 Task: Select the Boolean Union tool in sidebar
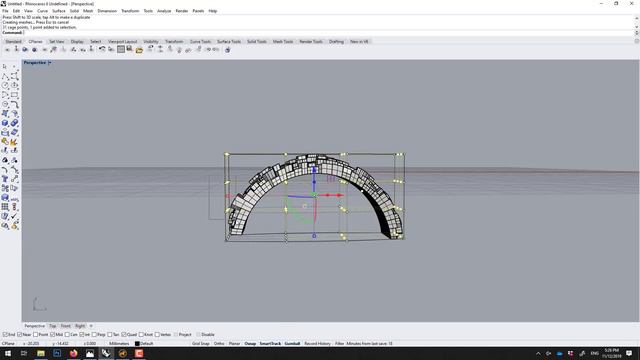coord(14,123)
